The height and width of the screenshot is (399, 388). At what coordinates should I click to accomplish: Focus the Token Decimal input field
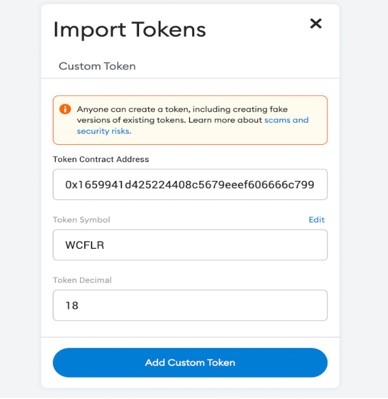190,305
